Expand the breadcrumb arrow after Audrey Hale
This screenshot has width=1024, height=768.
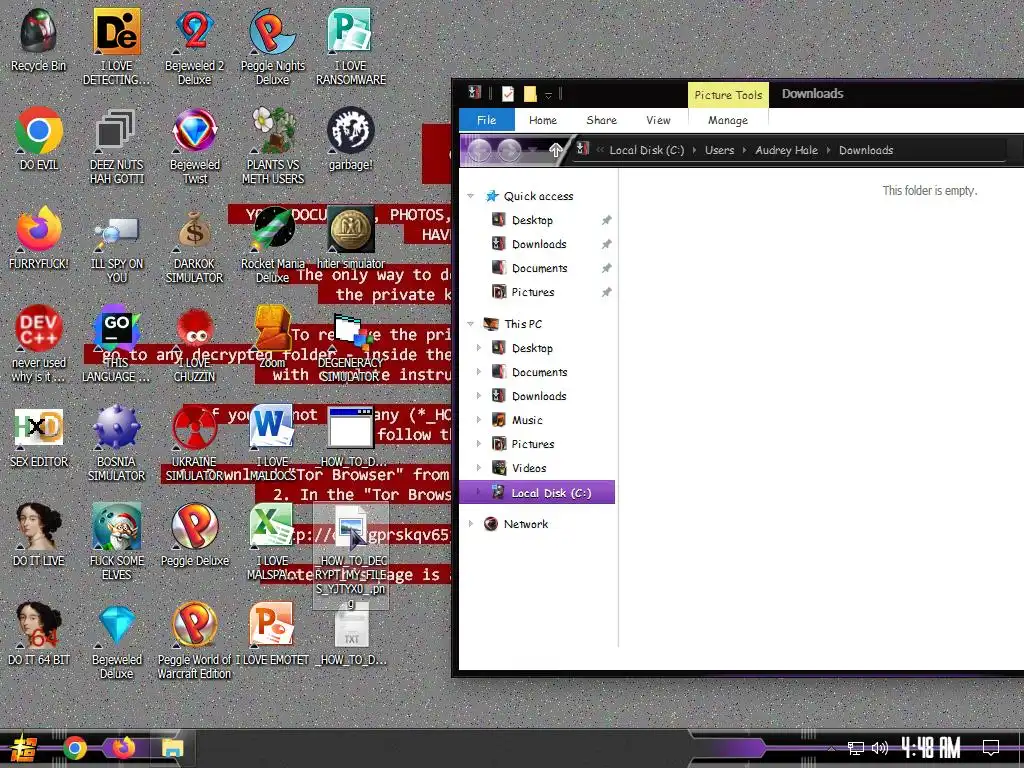coord(828,150)
